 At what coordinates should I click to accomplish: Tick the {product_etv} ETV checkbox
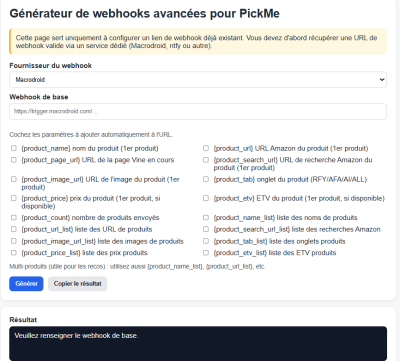point(206,198)
